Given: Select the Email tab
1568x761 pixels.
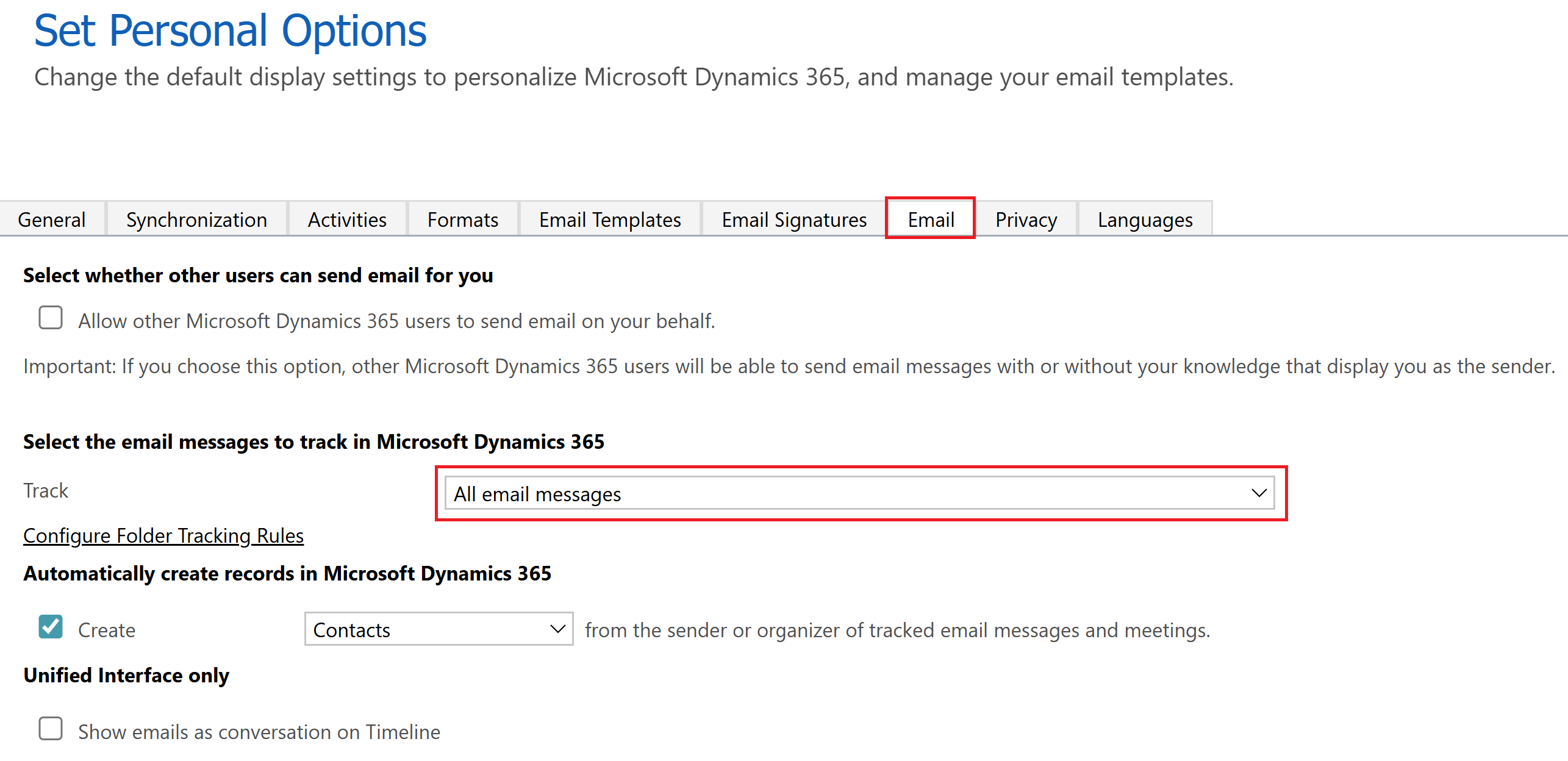Looking at the screenshot, I should click(x=931, y=219).
